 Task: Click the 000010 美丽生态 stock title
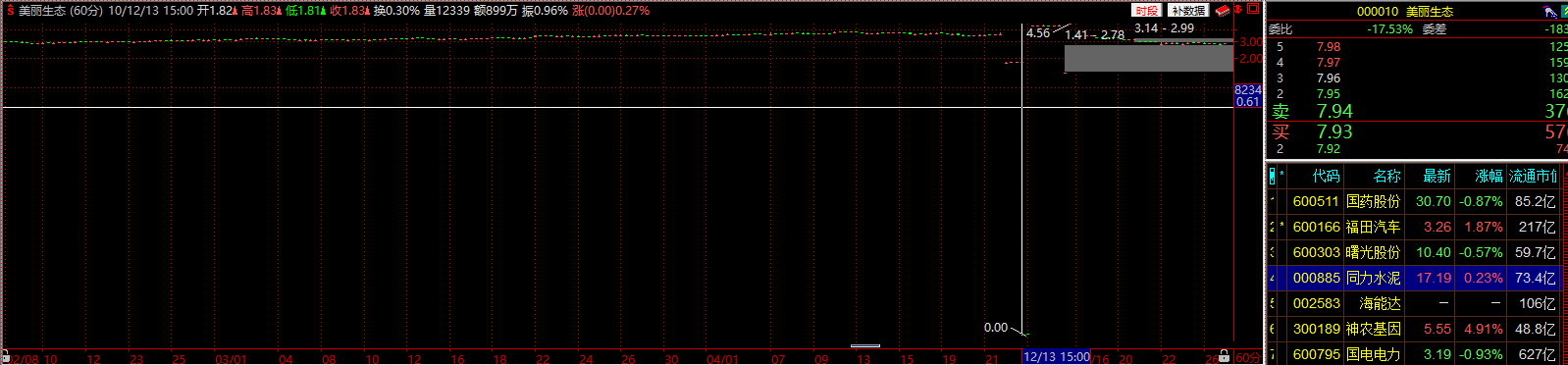pyautogui.click(x=1404, y=12)
